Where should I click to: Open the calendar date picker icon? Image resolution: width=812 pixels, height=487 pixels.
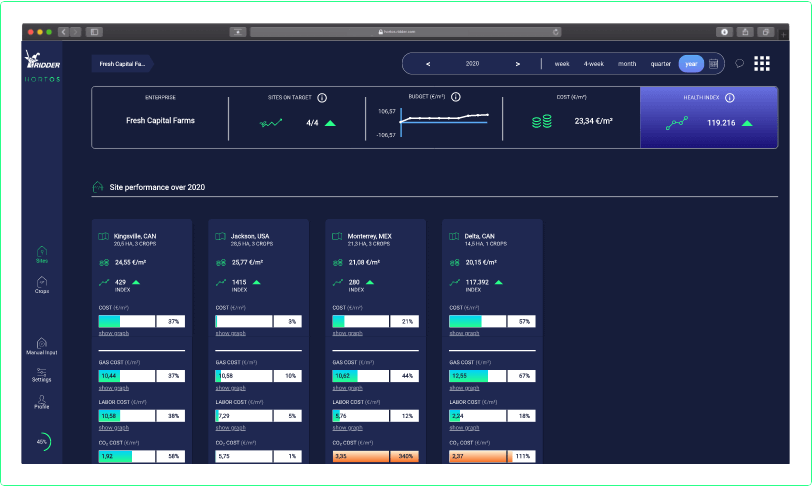[x=714, y=64]
